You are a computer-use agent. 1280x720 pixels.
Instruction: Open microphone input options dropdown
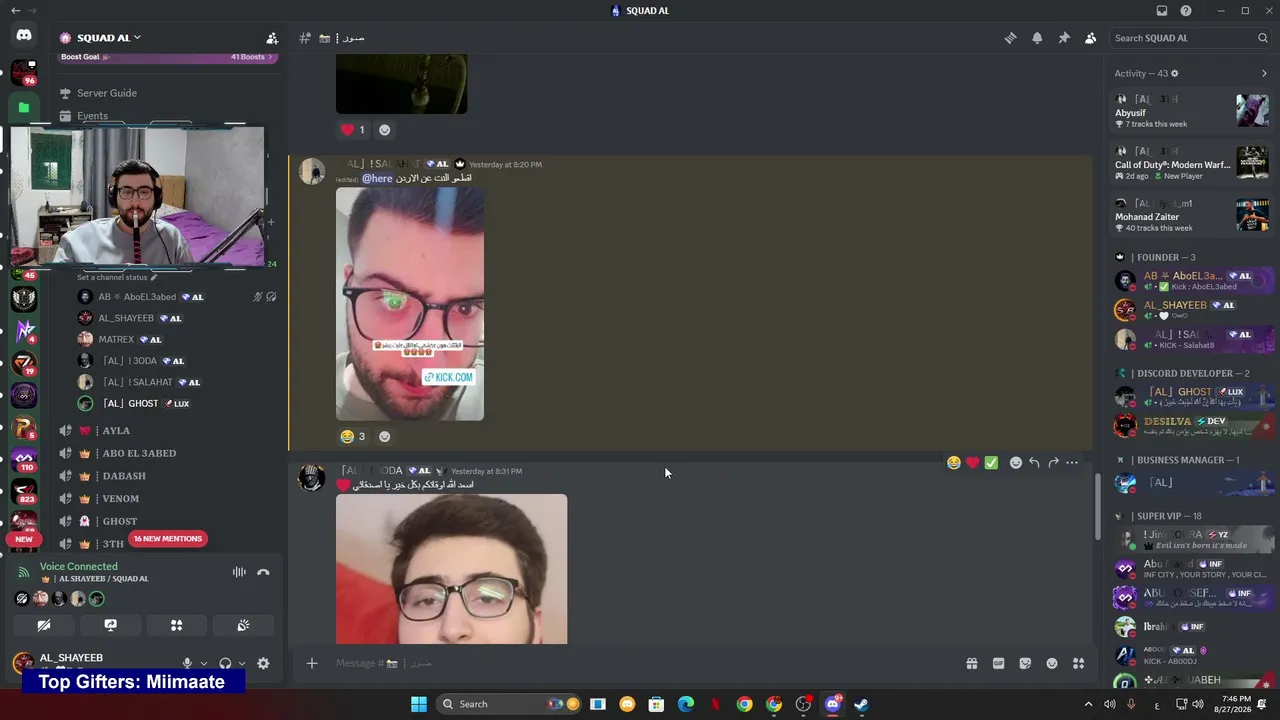point(204,663)
